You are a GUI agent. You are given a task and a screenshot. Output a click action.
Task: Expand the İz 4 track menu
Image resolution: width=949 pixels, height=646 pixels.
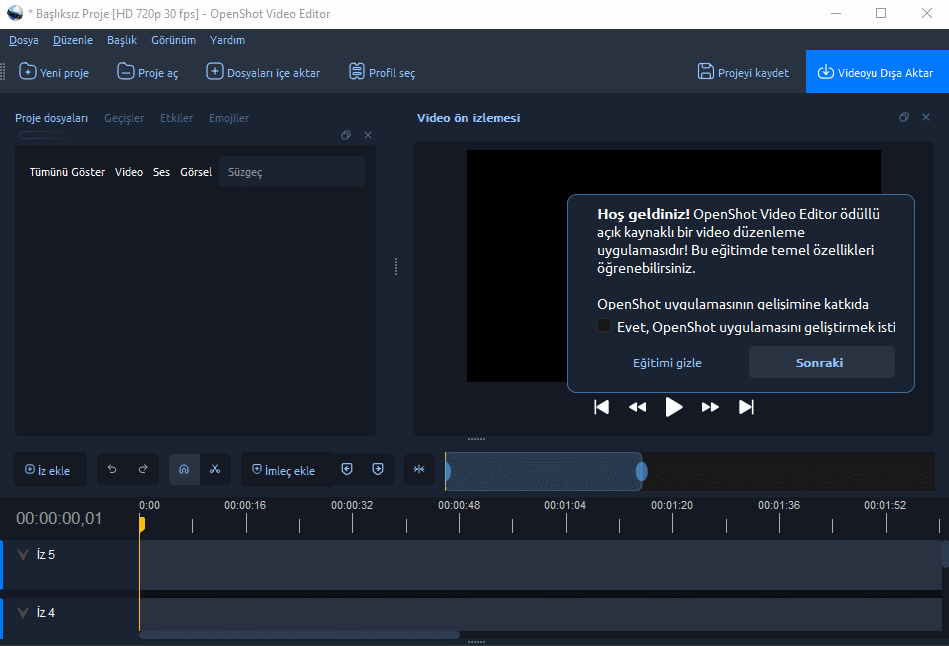(x=23, y=613)
